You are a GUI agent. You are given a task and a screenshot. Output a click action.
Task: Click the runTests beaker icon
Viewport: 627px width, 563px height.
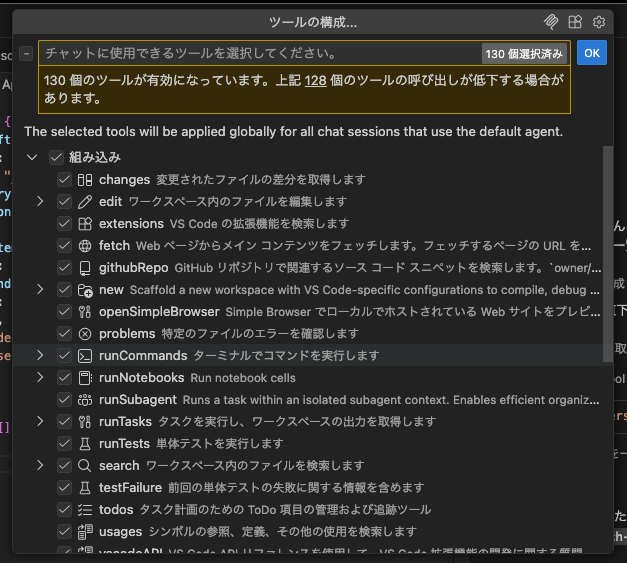(x=85, y=444)
